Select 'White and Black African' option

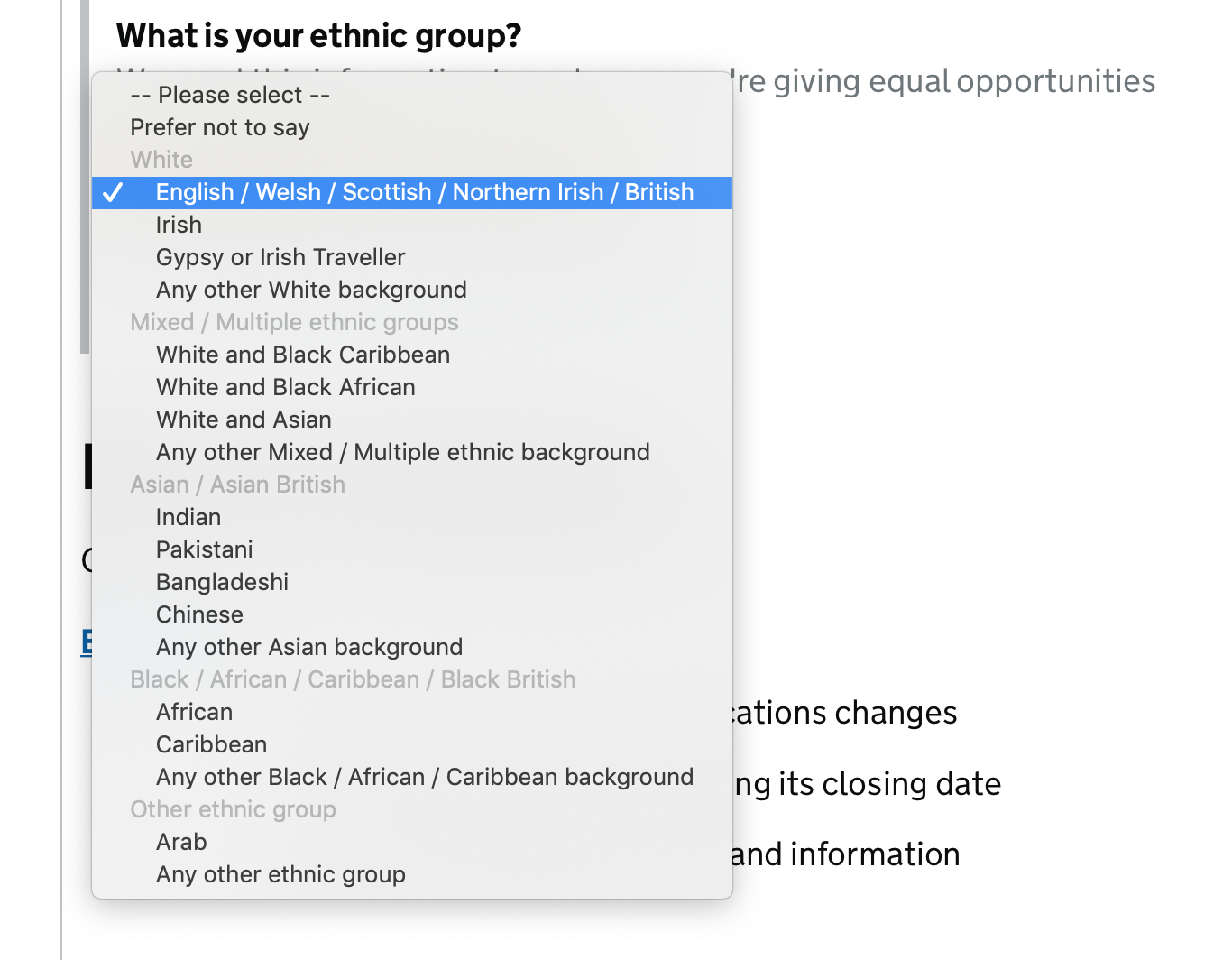pyautogui.click(x=286, y=387)
